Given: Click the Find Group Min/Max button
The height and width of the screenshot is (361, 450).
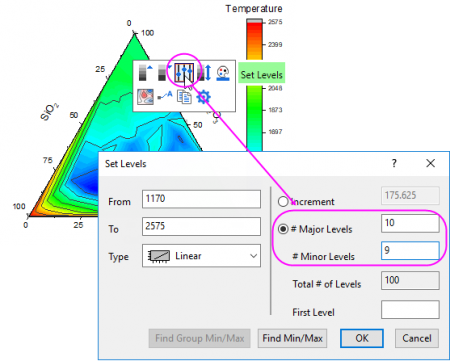Looking at the screenshot, I should pyautogui.click(x=200, y=338).
